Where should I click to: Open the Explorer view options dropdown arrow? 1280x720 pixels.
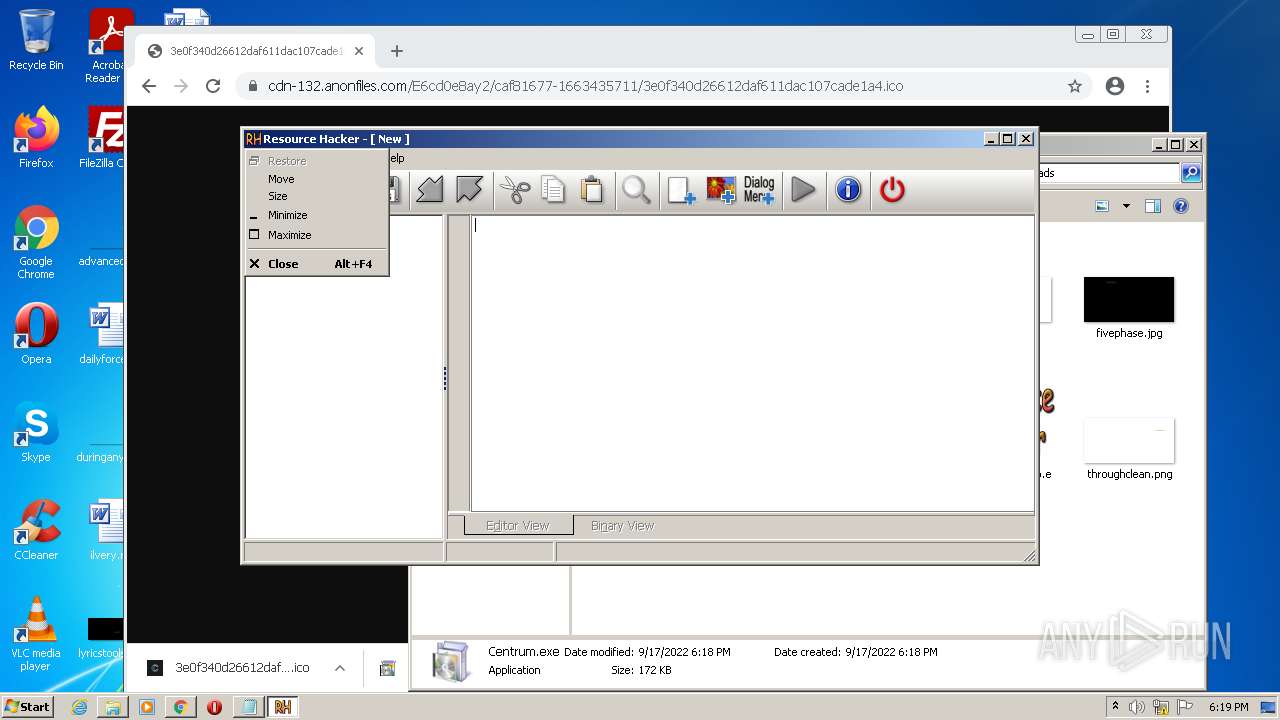coord(1126,206)
